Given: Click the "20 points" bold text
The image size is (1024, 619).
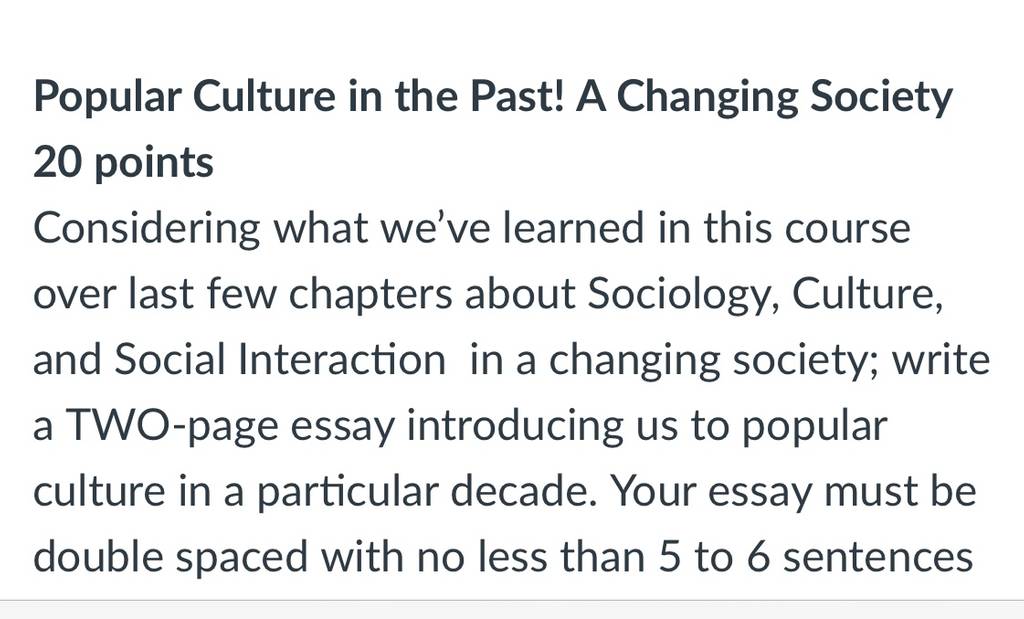Looking at the screenshot, I should click(123, 163).
